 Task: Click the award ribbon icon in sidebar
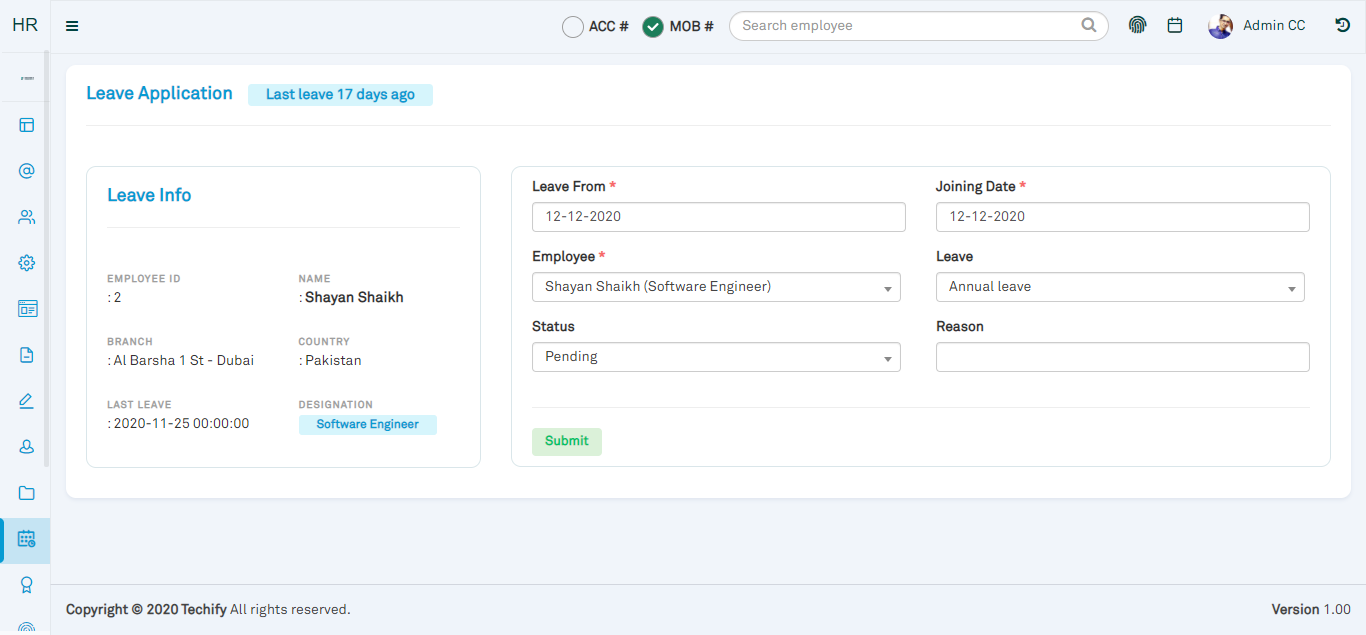[x=27, y=585]
